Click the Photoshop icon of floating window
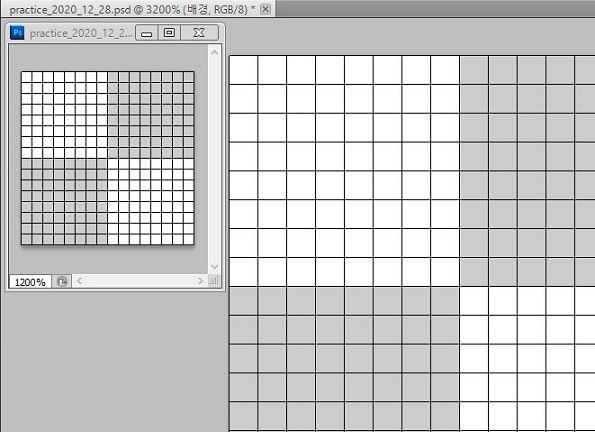595x432 pixels. 17,33
